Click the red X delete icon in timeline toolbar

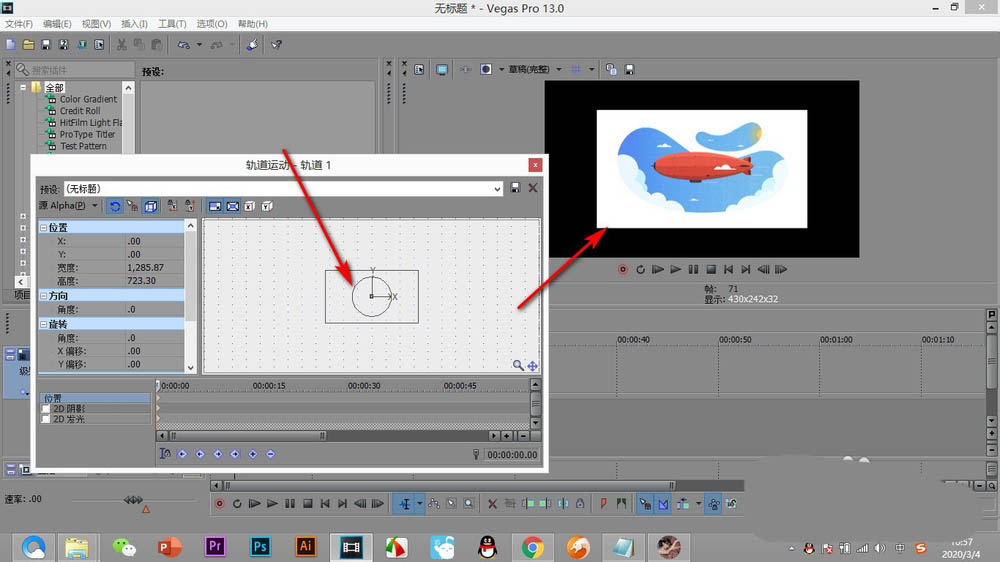[x=492, y=504]
